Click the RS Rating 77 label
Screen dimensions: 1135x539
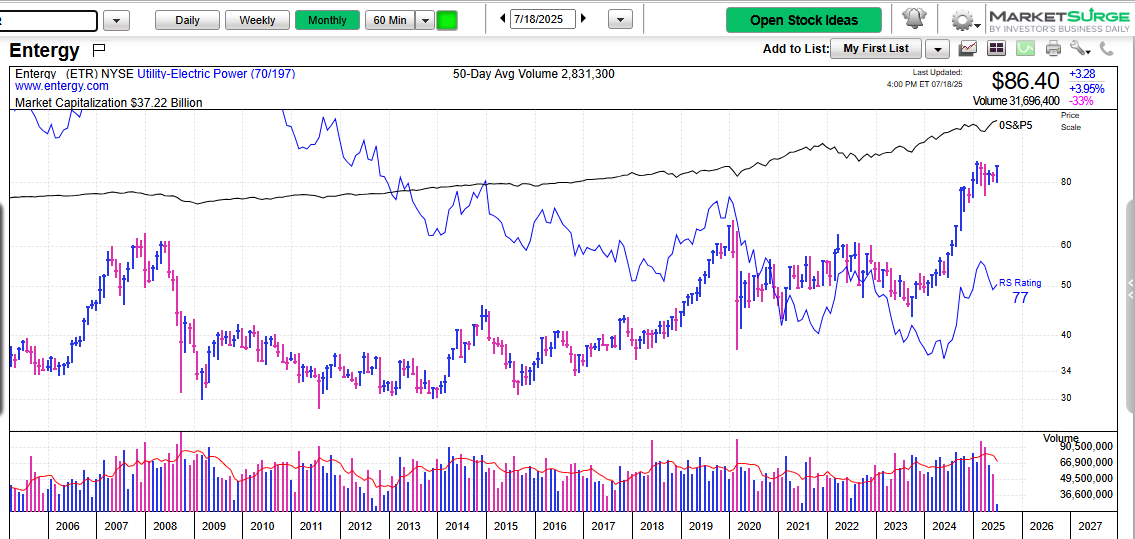(x=1020, y=290)
